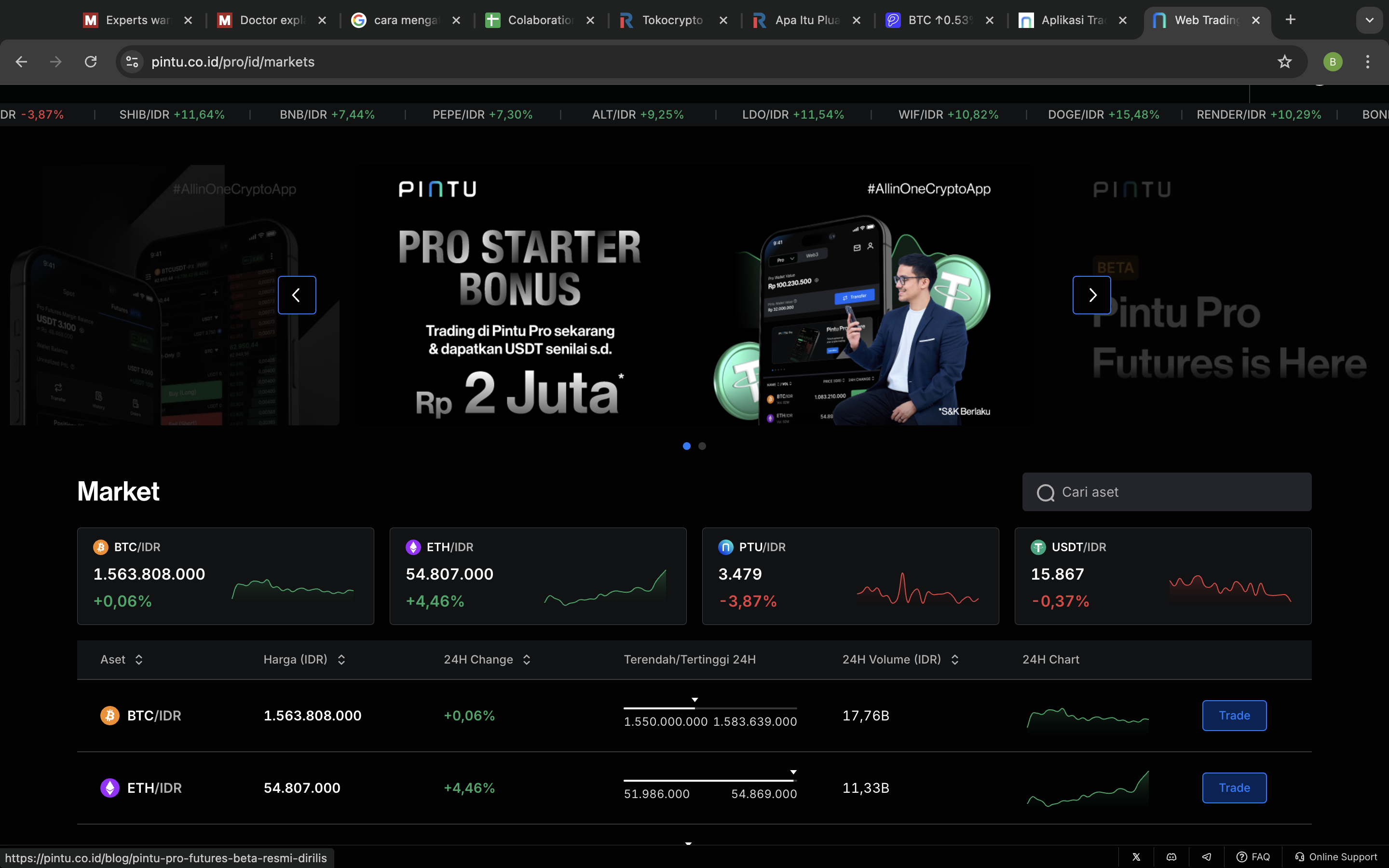Screen dimensions: 1389x868
Task: Click the 24H Change sort chevron
Action: coord(527,659)
